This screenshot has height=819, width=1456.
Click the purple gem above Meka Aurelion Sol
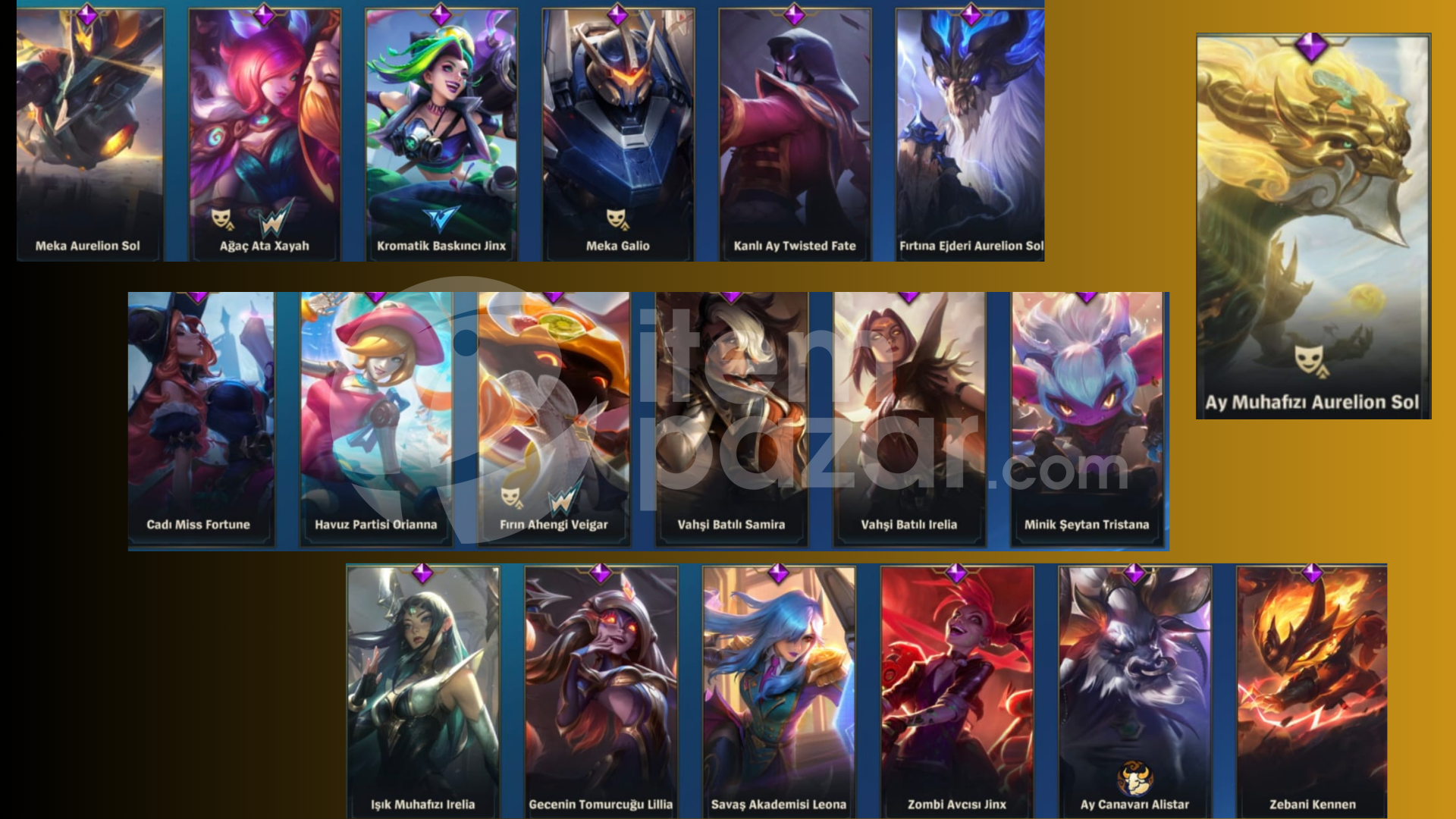(x=87, y=14)
